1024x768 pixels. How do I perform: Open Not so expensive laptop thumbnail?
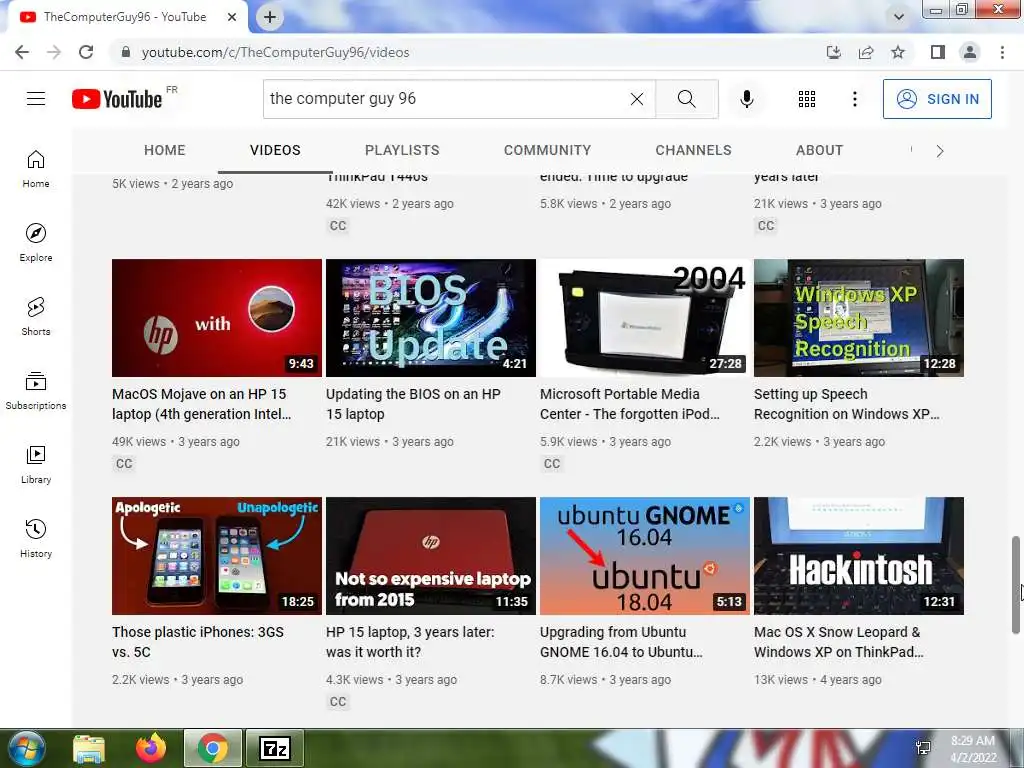tap(431, 556)
